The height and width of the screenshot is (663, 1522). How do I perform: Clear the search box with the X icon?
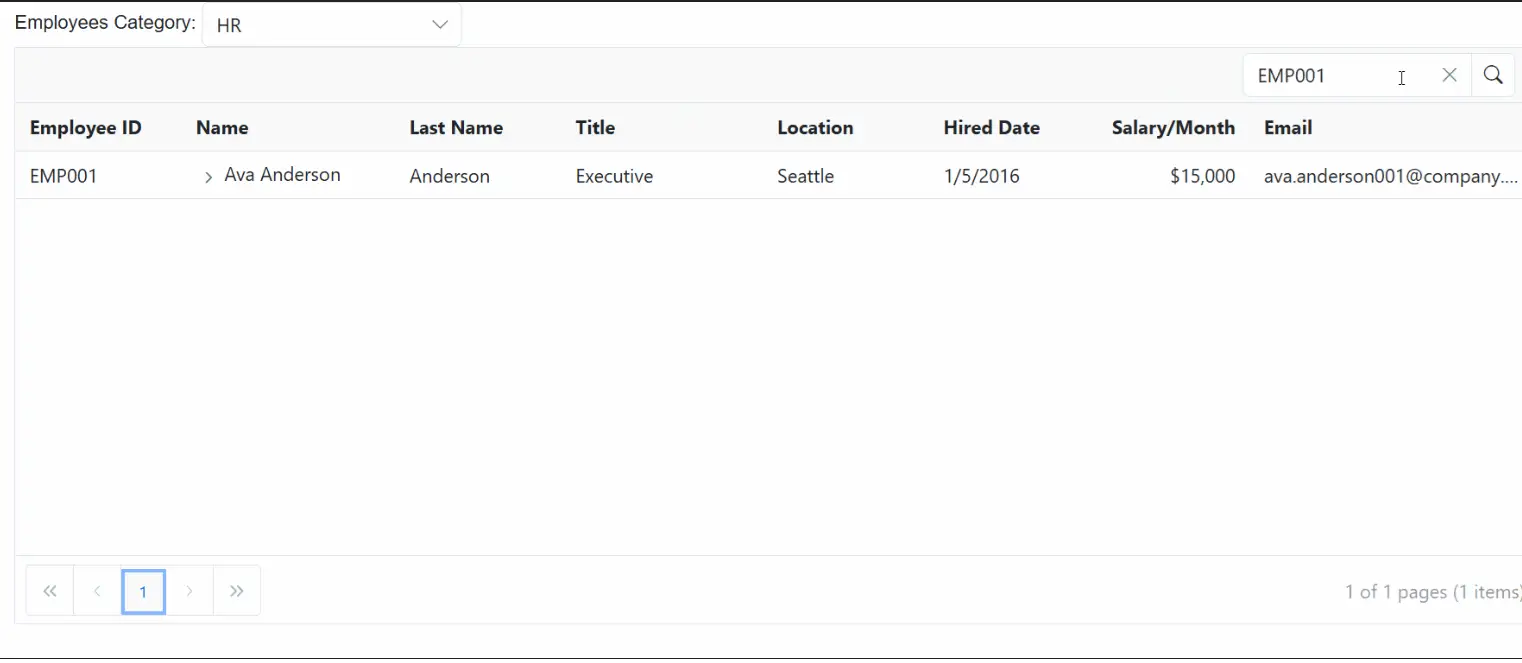point(1449,75)
